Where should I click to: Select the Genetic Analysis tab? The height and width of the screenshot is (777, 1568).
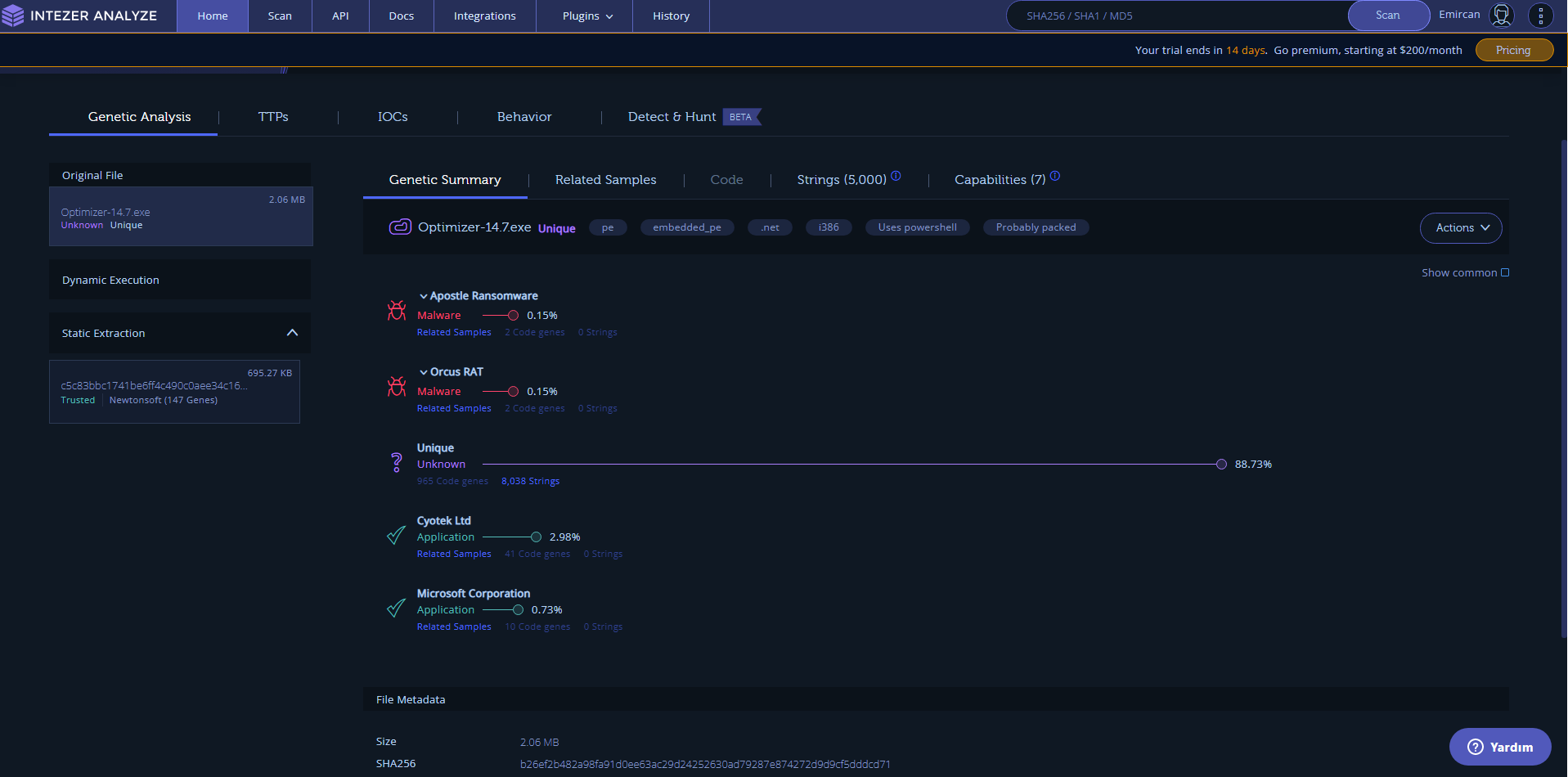[139, 117]
